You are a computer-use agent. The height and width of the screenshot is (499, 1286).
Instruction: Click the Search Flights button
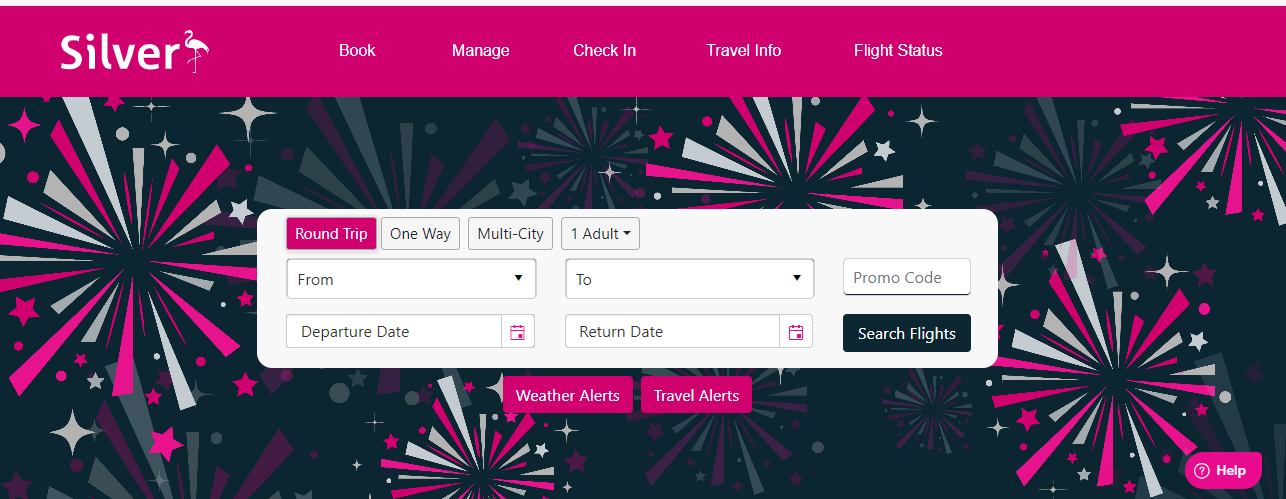[907, 333]
